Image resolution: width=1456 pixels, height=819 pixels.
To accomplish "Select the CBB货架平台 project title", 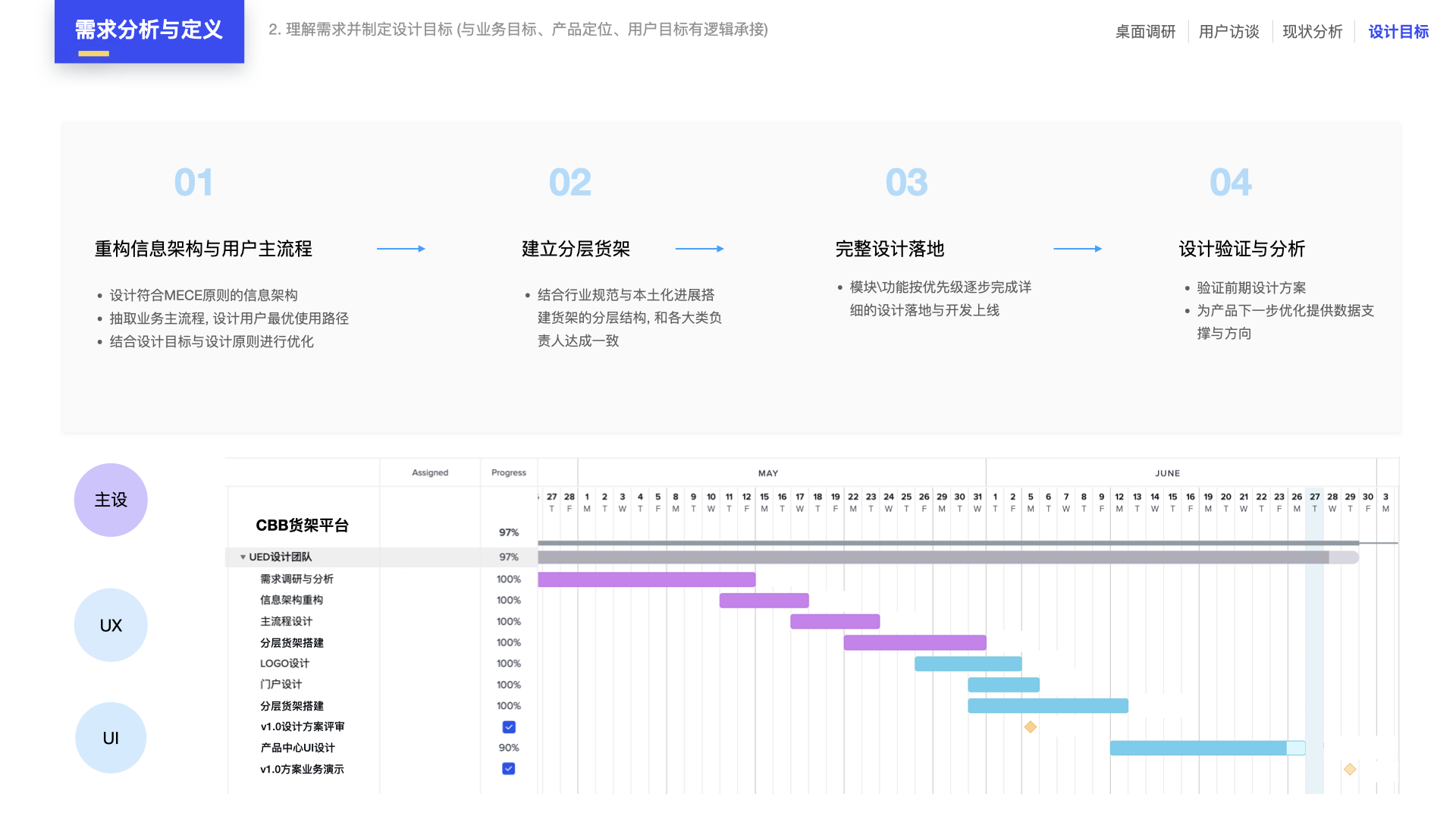I will point(302,526).
